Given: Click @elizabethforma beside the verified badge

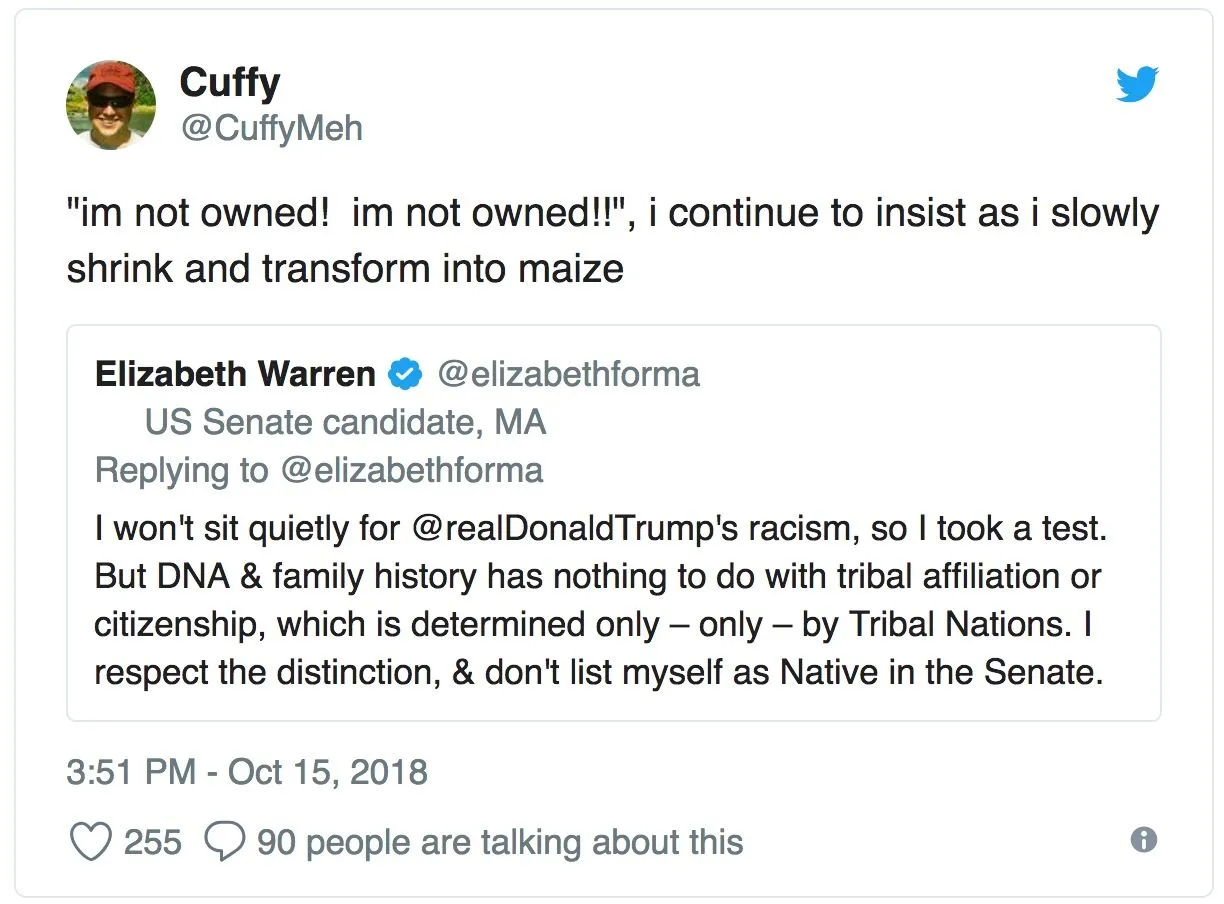Looking at the screenshot, I should point(568,375).
